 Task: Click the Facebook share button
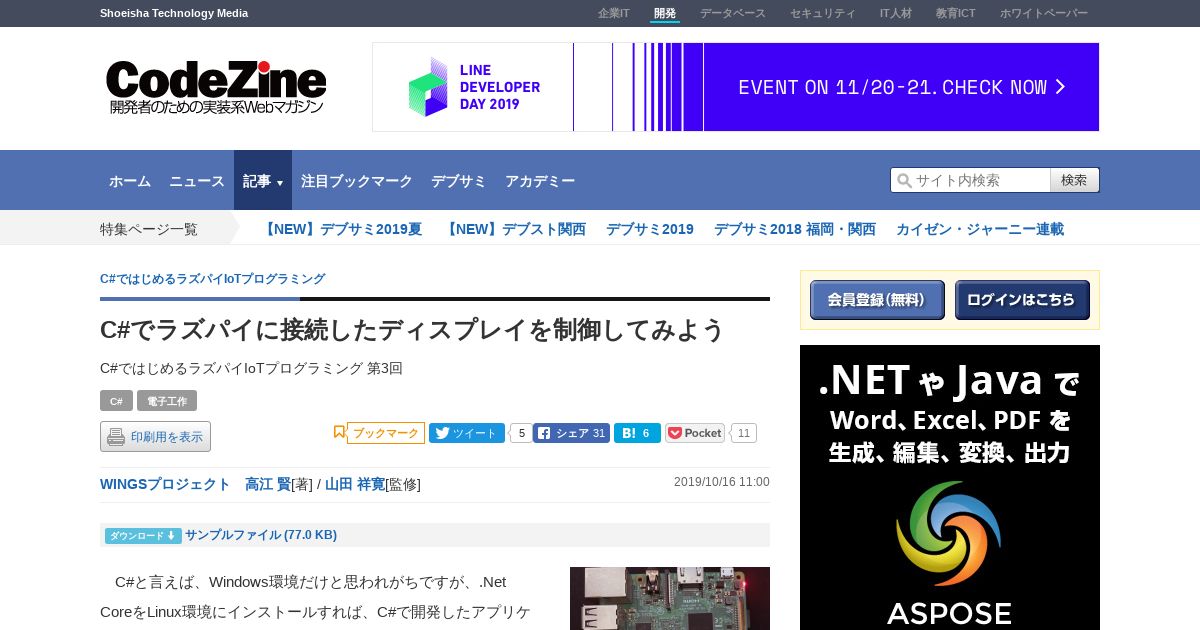tap(571, 433)
